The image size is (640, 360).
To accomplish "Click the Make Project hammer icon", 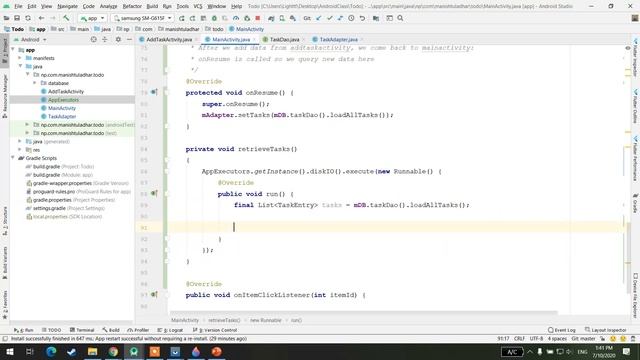I will (66, 18).
